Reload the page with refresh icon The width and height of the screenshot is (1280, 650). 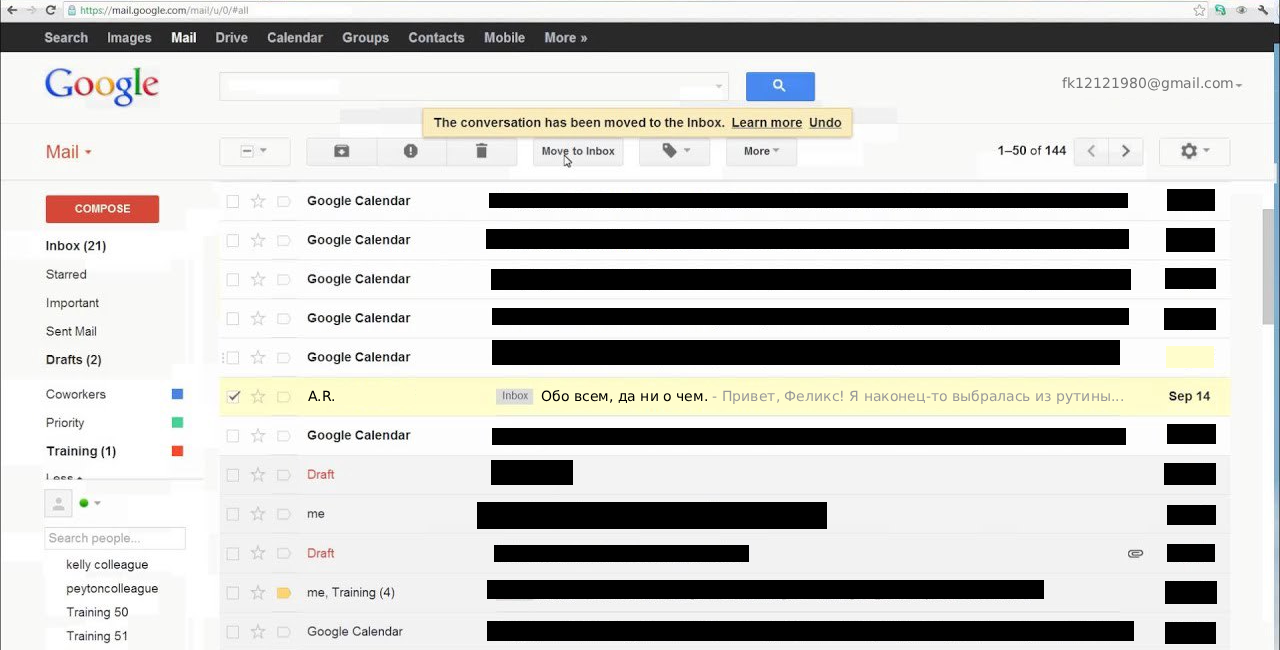point(50,10)
